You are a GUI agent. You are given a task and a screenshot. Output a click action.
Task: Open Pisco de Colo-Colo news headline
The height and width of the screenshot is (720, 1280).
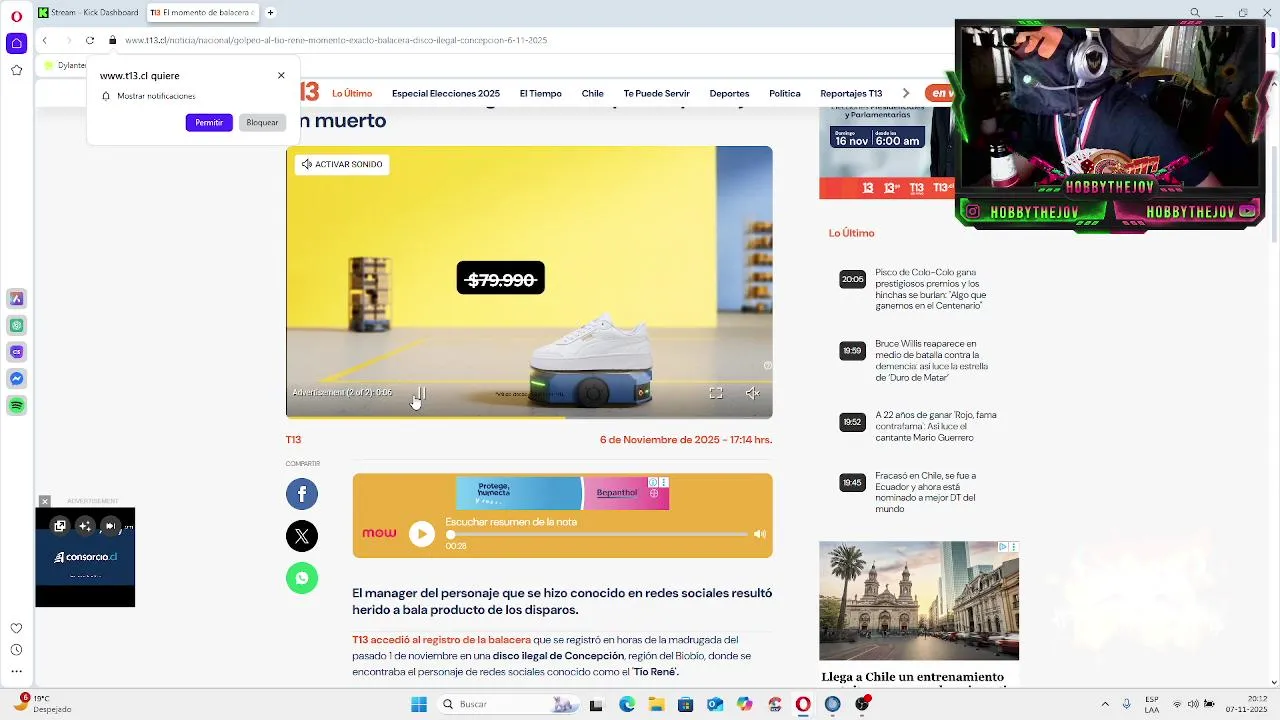(x=931, y=289)
